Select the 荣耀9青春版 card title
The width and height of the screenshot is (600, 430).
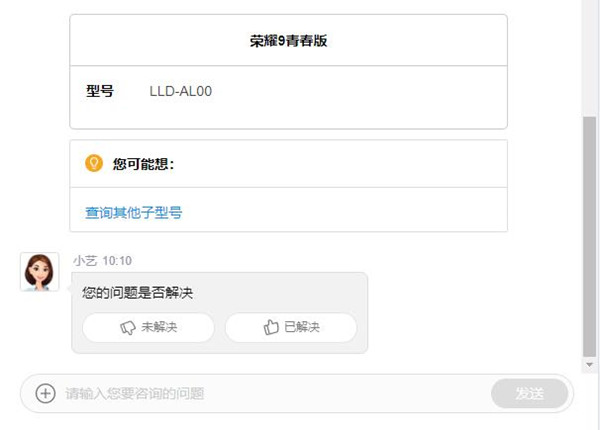(288, 41)
